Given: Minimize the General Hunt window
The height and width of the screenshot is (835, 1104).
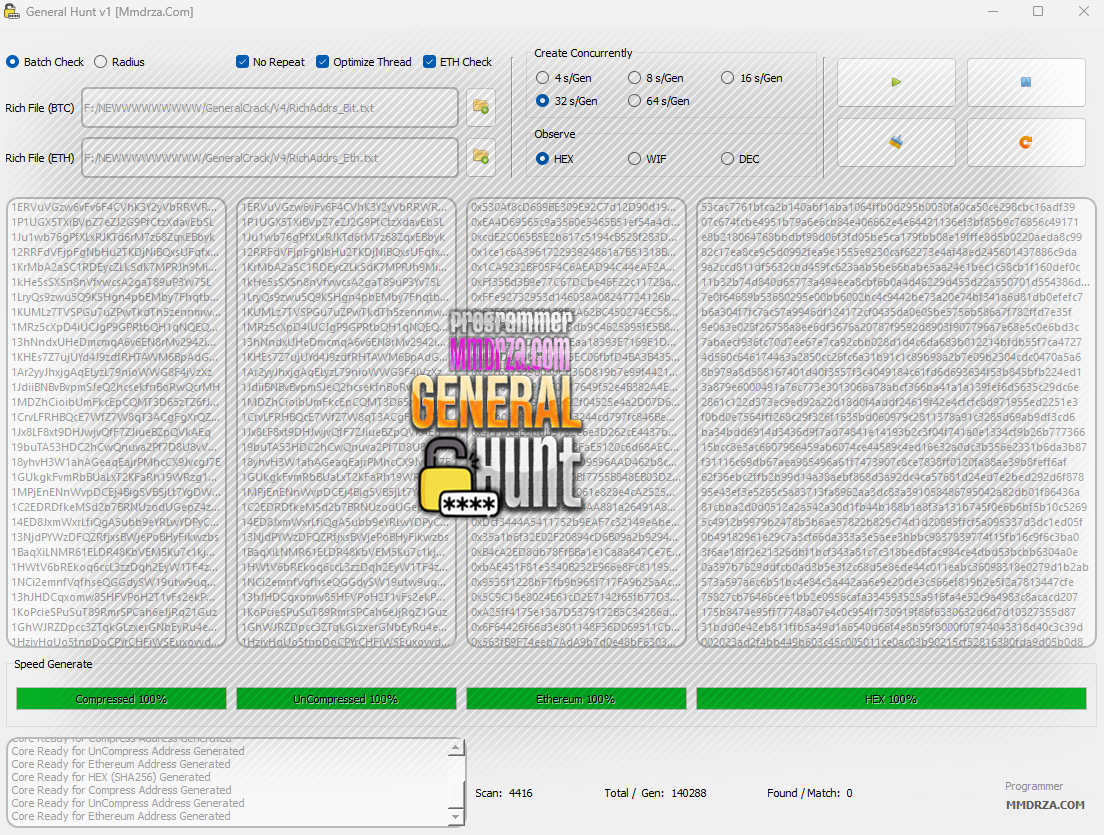Looking at the screenshot, I should (993, 11).
